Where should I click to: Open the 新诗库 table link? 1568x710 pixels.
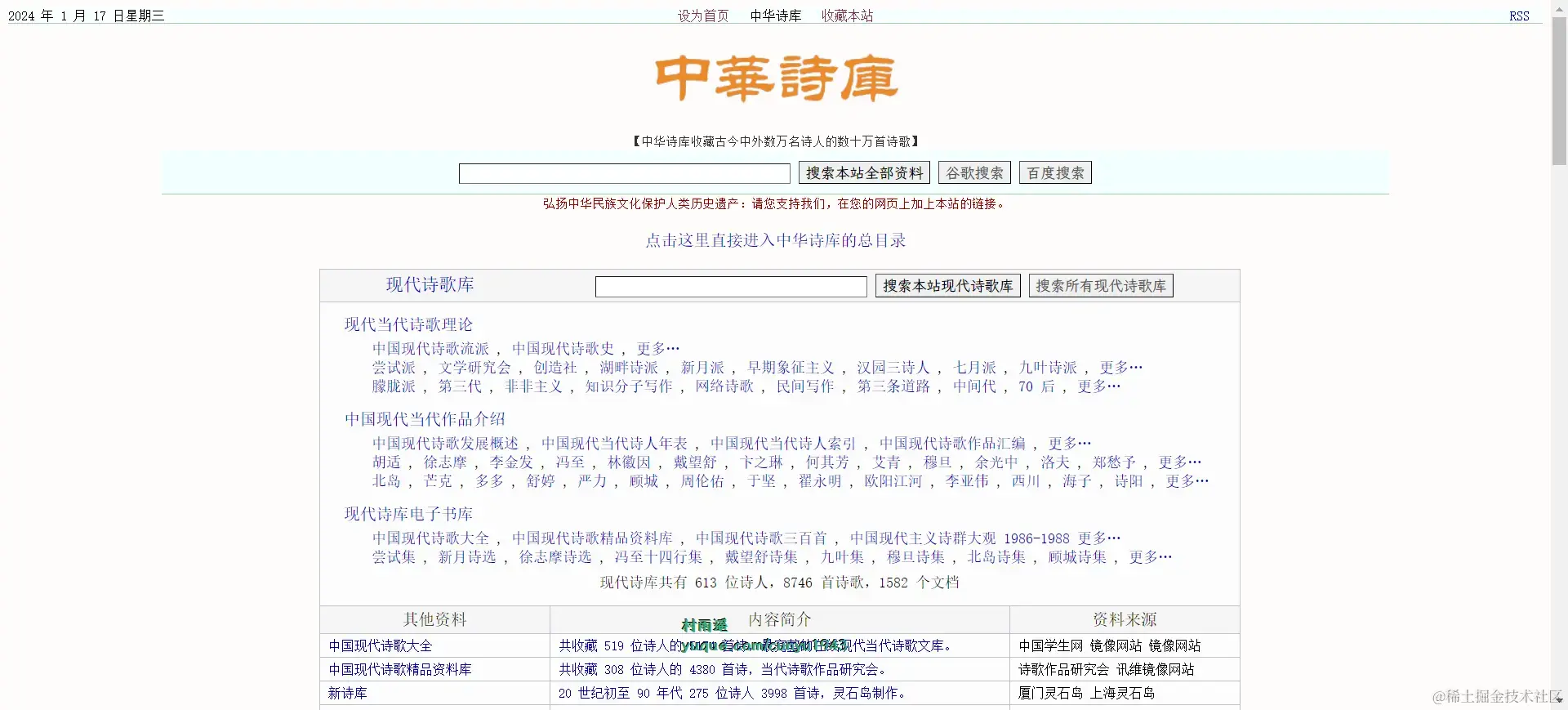(x=347, y=693)
